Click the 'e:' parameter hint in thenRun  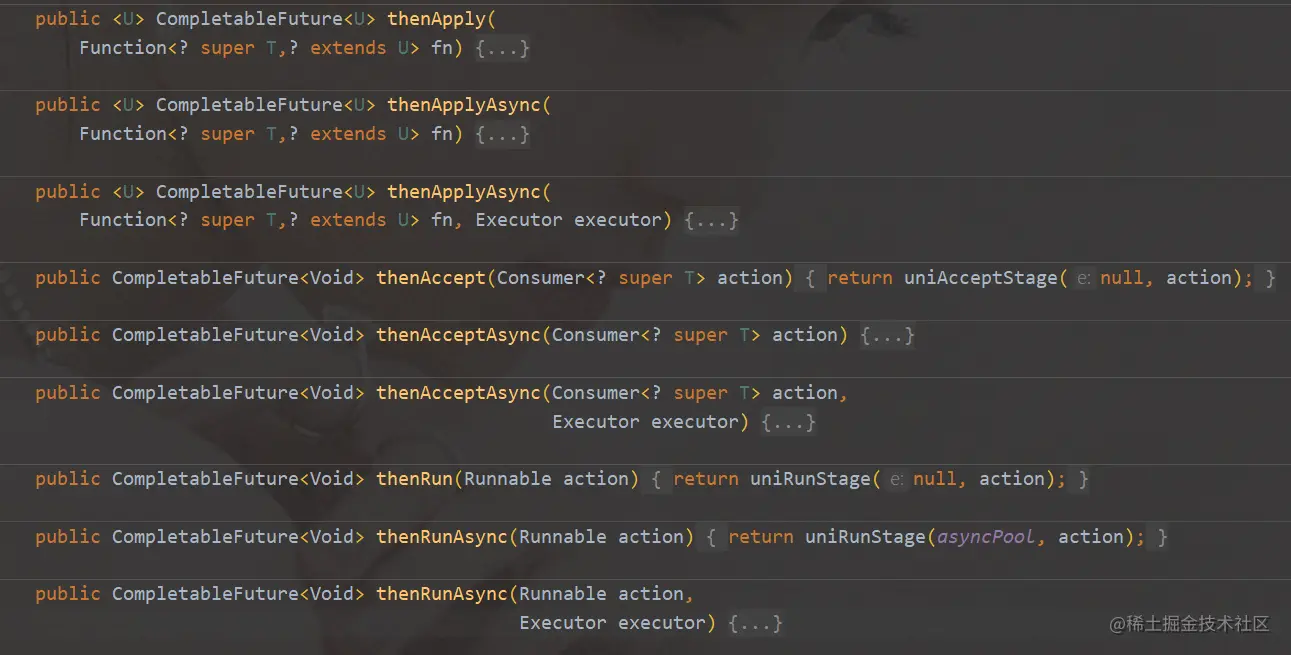[x=897, y=480]
